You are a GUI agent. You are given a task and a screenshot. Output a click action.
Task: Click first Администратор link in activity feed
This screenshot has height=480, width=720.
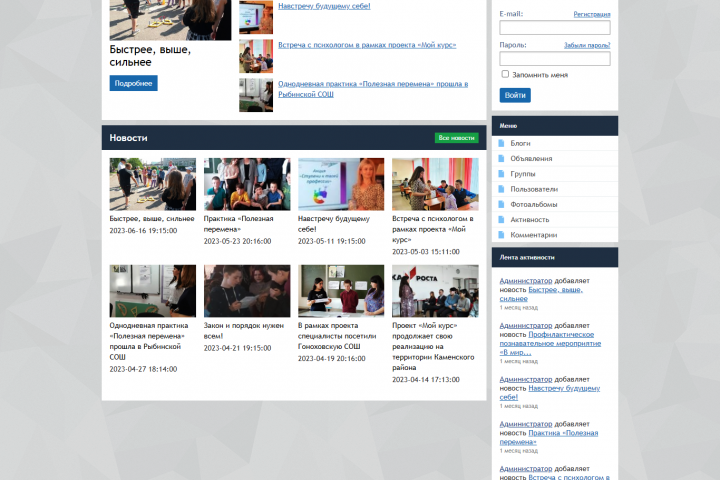(x=526, y=281)
